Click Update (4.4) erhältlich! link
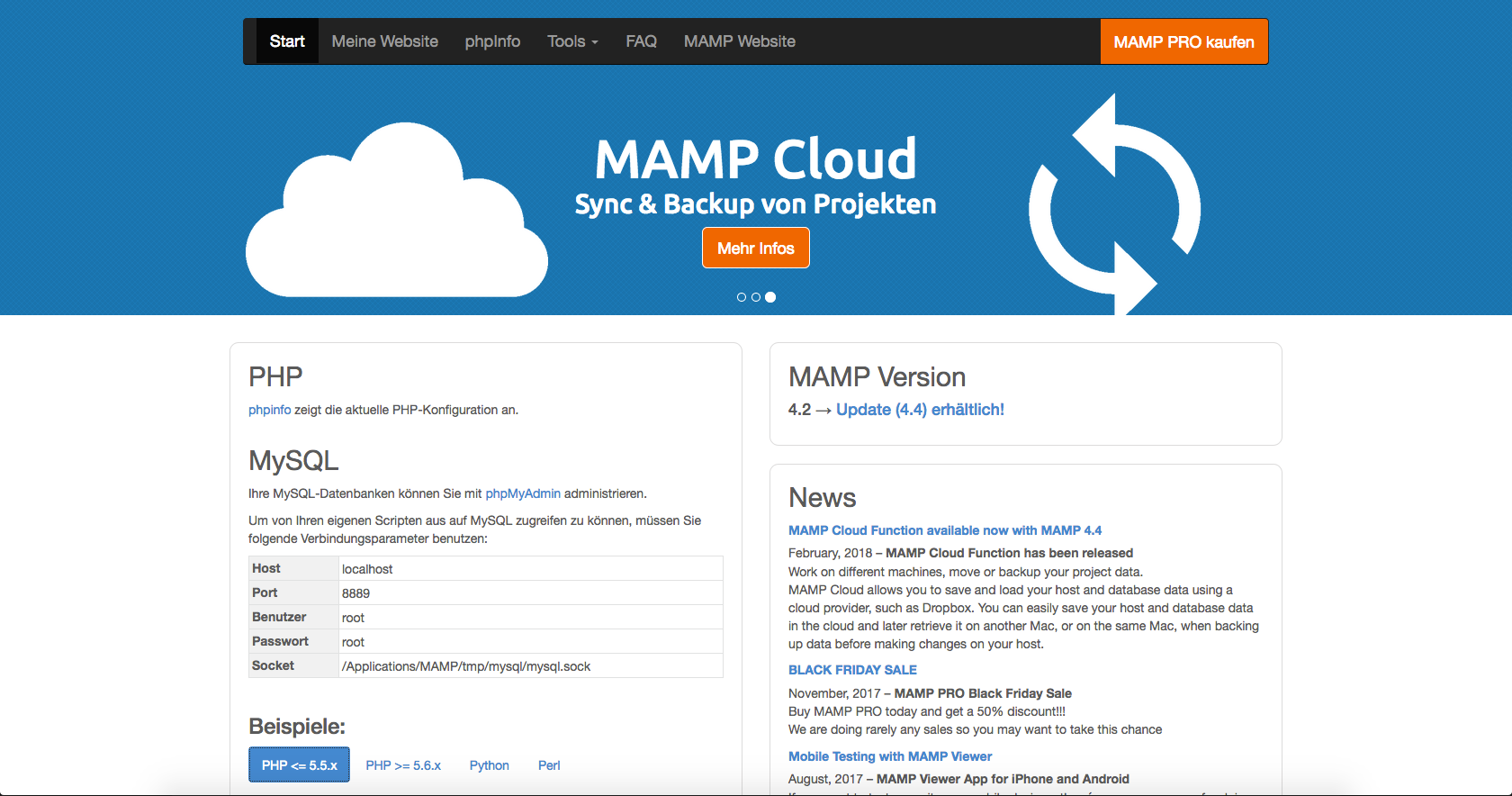1512x796 pixels. 920,410
